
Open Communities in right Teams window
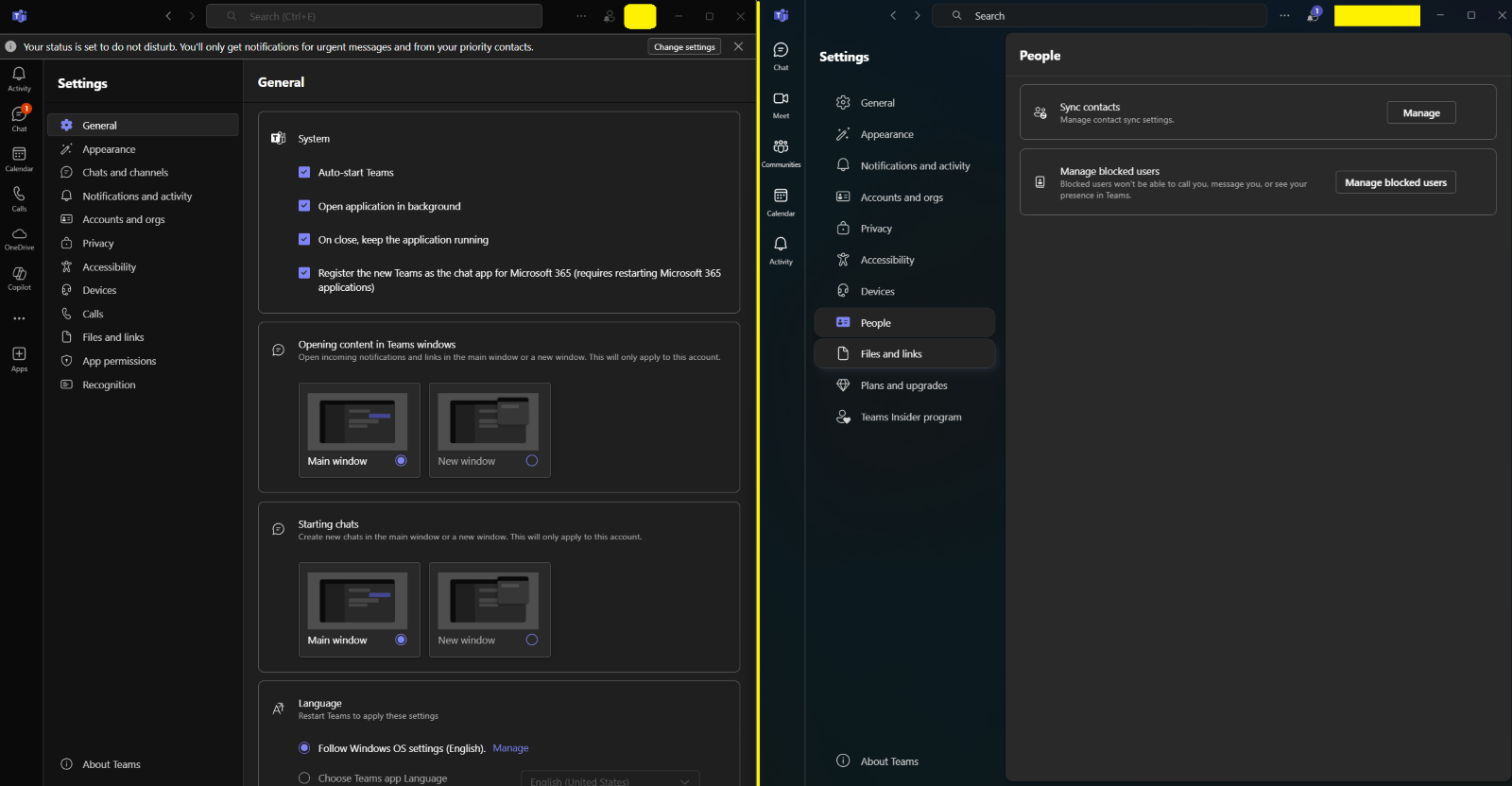(781, 153)
